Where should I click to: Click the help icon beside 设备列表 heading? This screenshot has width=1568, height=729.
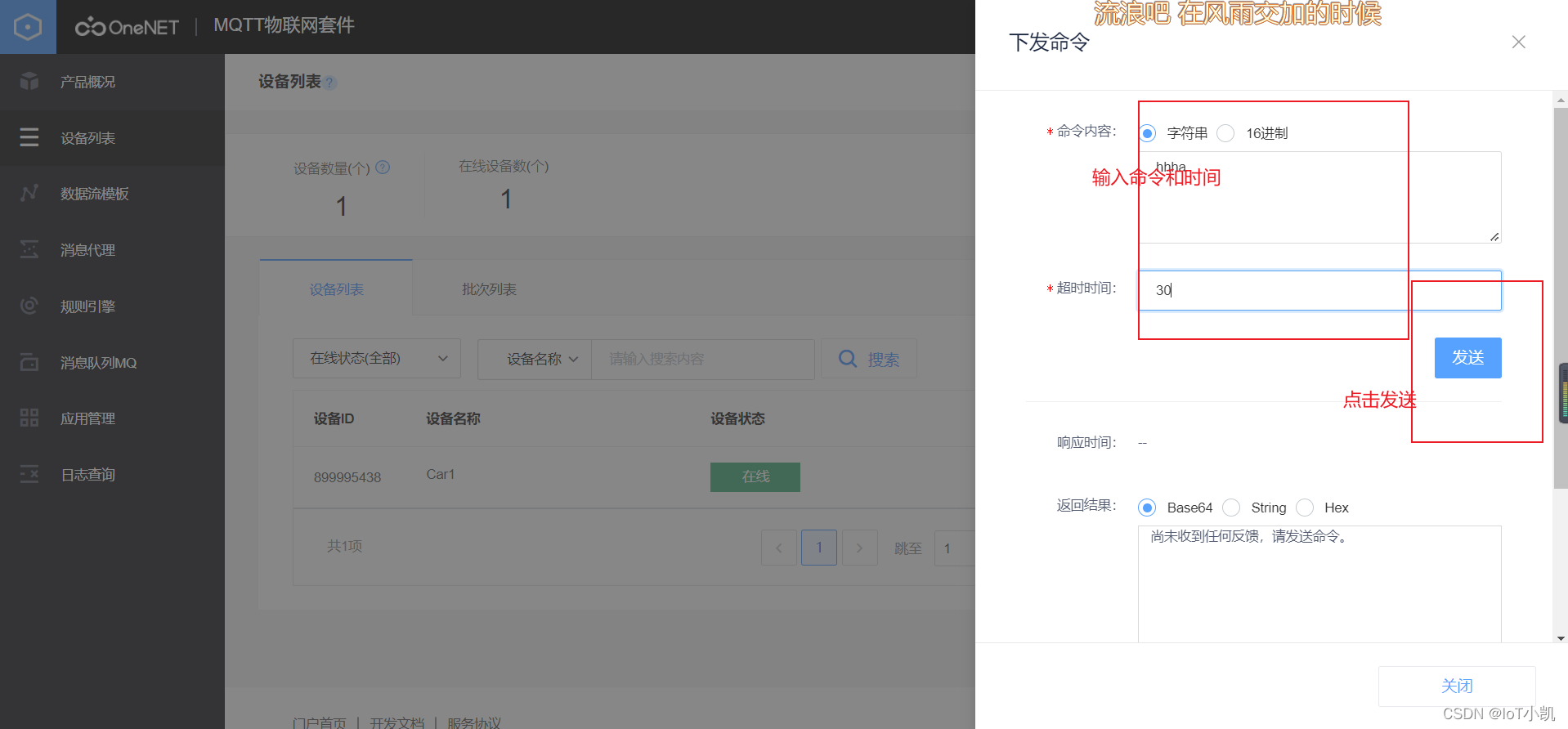[329, 83]
